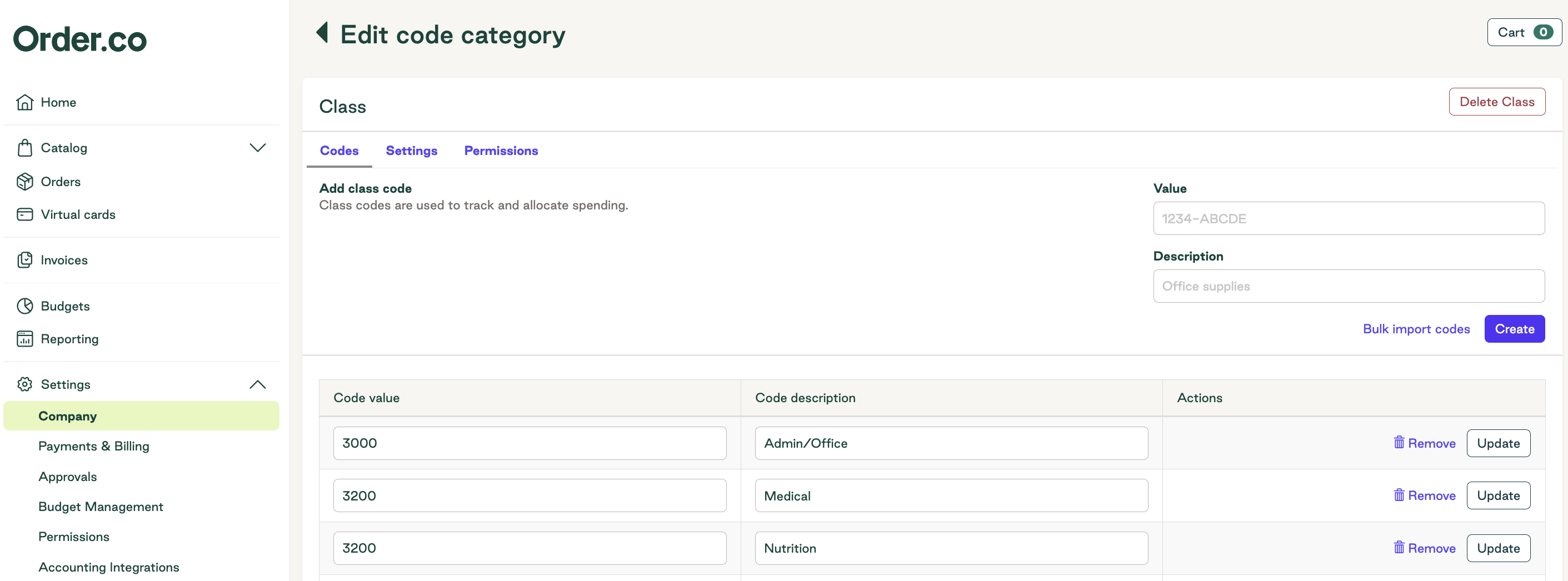The height and width of the screenshot is (581, 1568).
Task: Edit code value field in Medical row
Action: (x=530, y=495)
